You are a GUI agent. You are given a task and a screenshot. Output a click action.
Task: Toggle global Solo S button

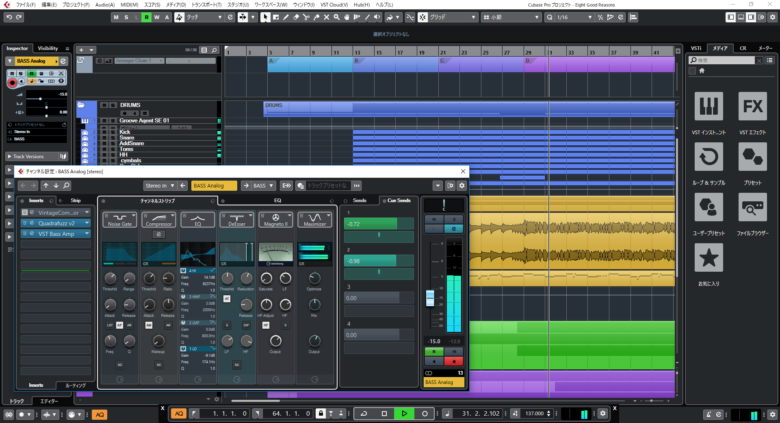coord(126,17)
